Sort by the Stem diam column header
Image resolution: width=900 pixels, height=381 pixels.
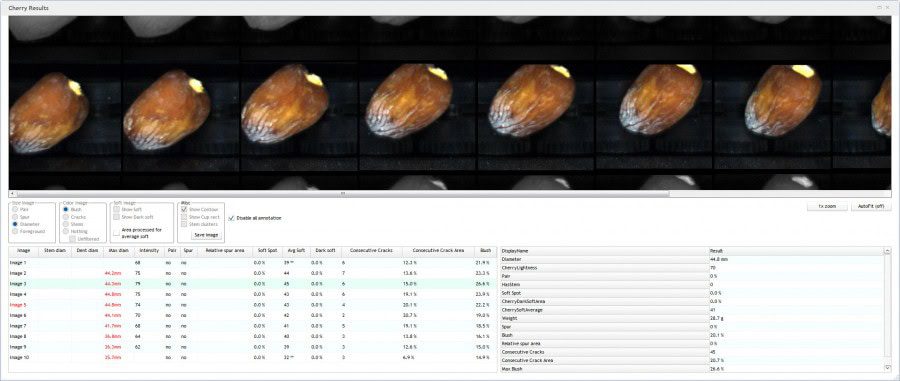(55, 251)
